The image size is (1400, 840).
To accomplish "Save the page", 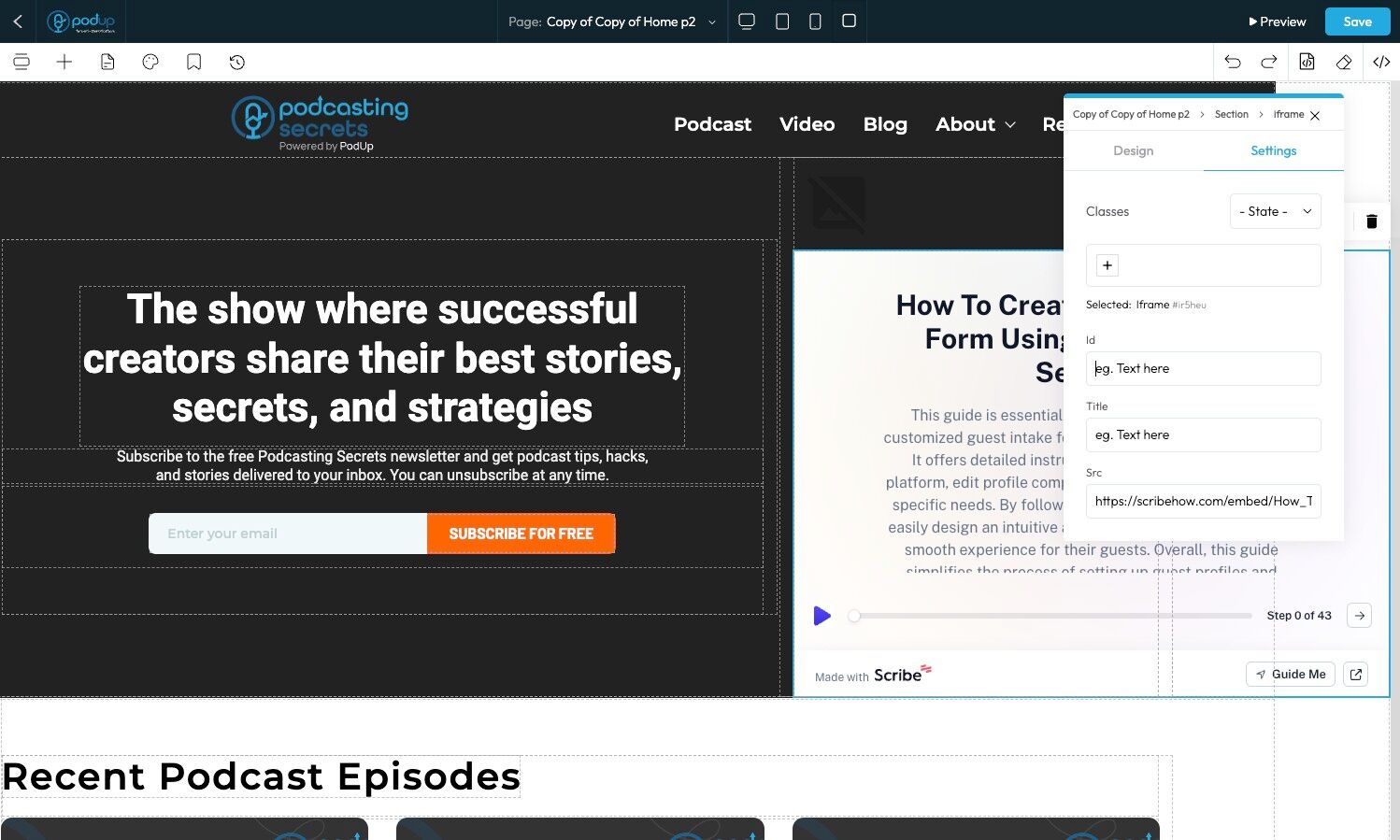I will click(1357, 21).
